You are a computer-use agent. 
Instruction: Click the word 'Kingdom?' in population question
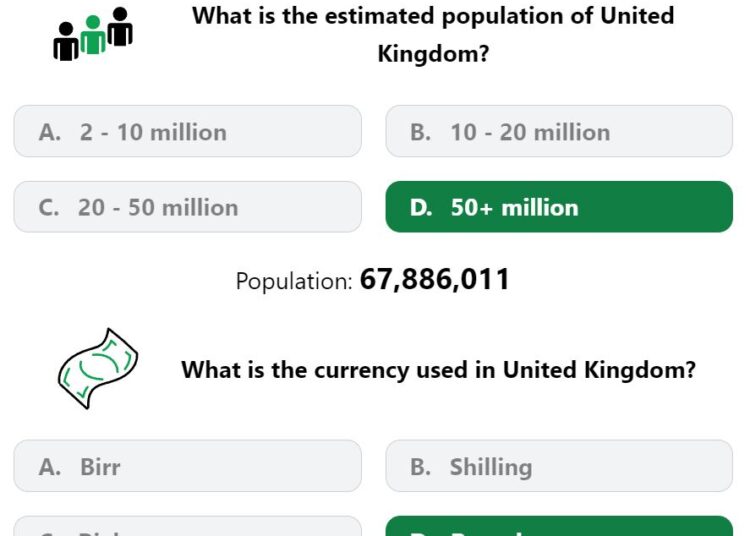pos(433,54)
